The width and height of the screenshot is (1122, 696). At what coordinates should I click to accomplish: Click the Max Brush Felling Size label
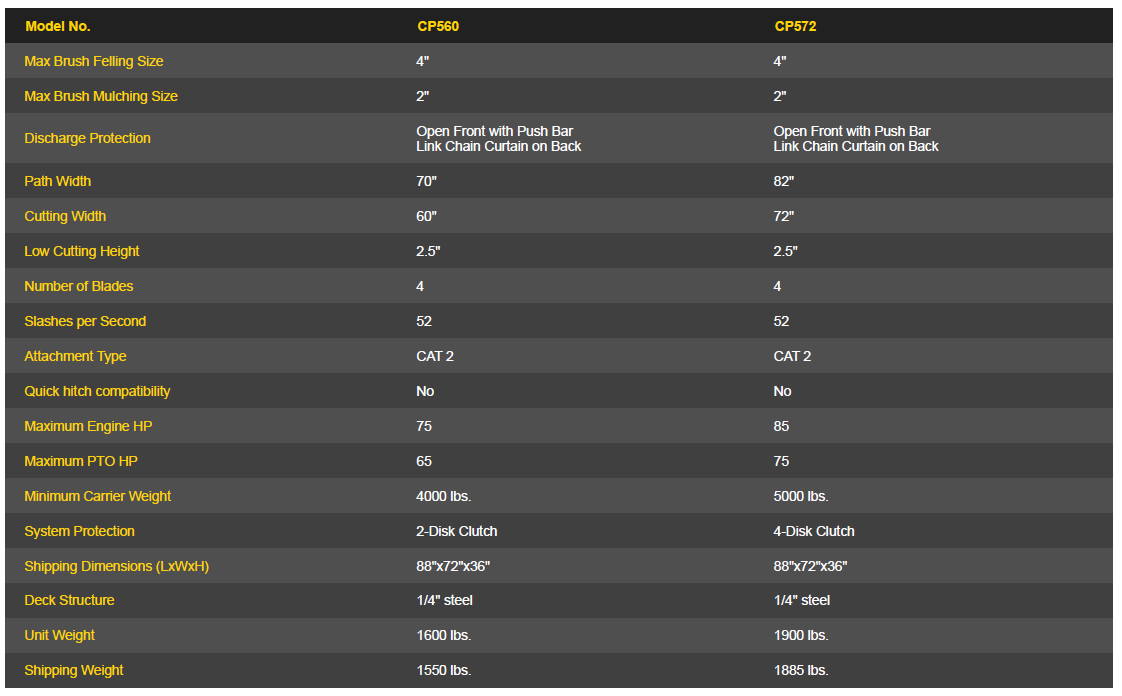coord(94,61)
